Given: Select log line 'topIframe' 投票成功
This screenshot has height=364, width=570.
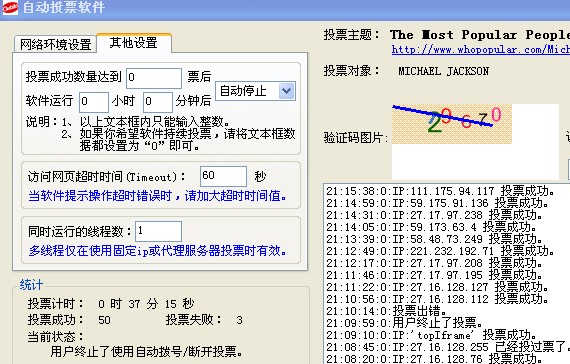Looking at the screenshot, I should click(x=431, y=335).
